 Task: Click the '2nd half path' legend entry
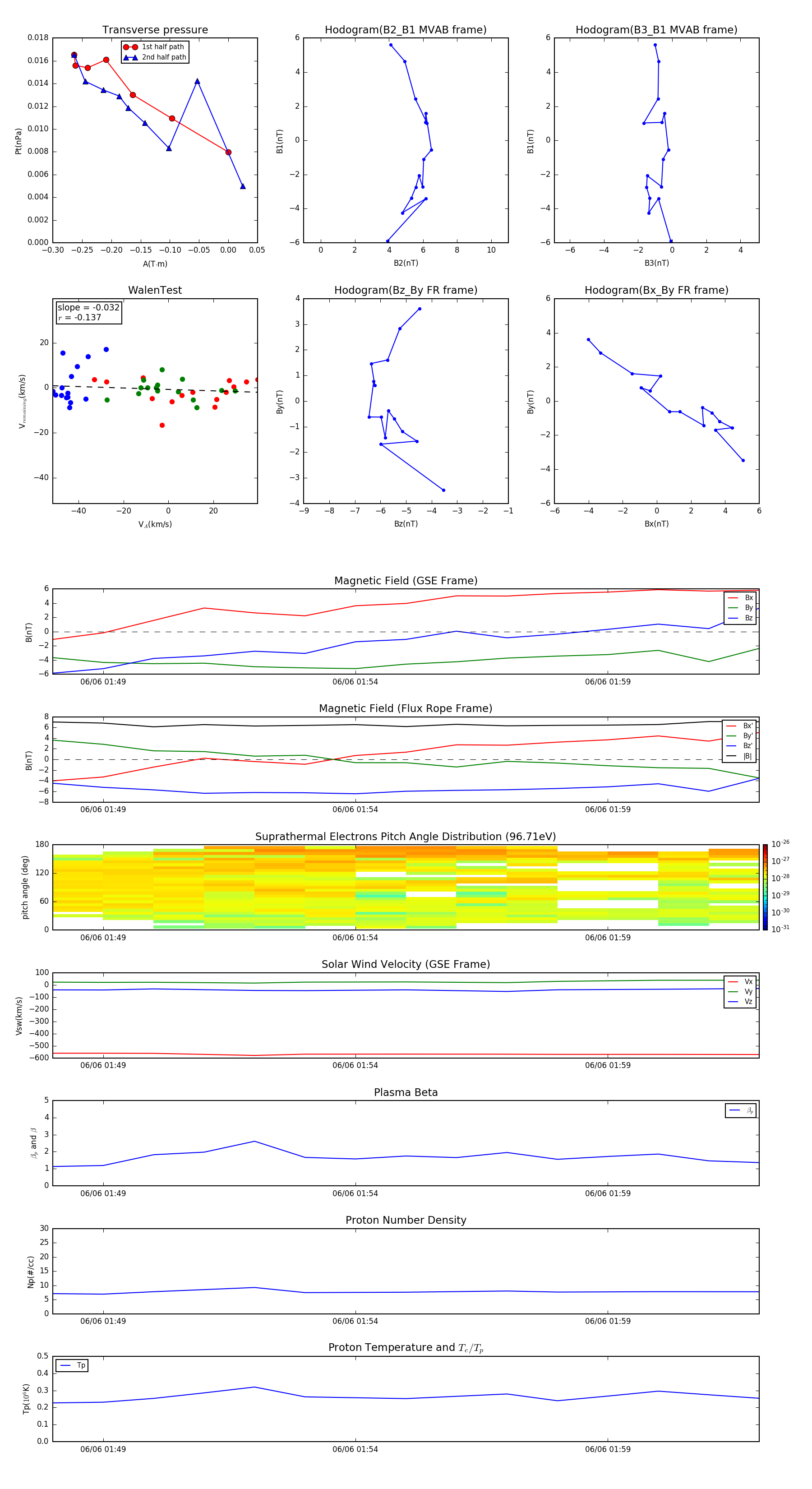154,57
